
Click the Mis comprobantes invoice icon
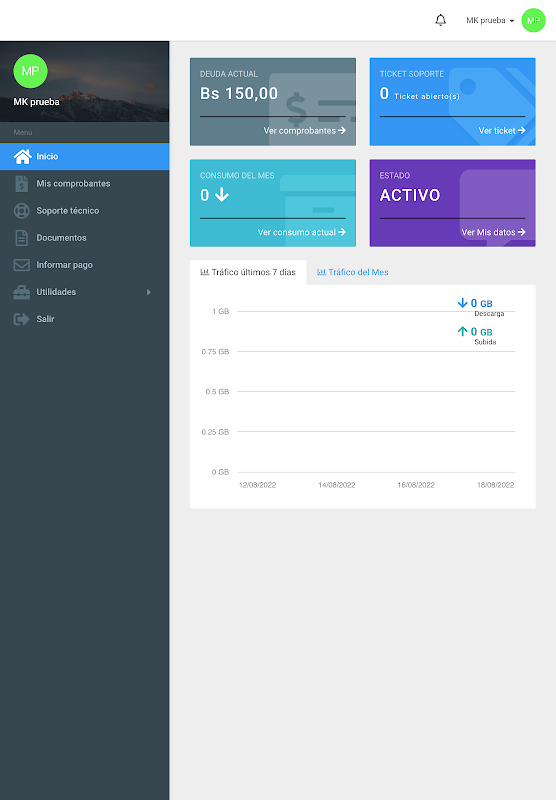coord(21,184)
